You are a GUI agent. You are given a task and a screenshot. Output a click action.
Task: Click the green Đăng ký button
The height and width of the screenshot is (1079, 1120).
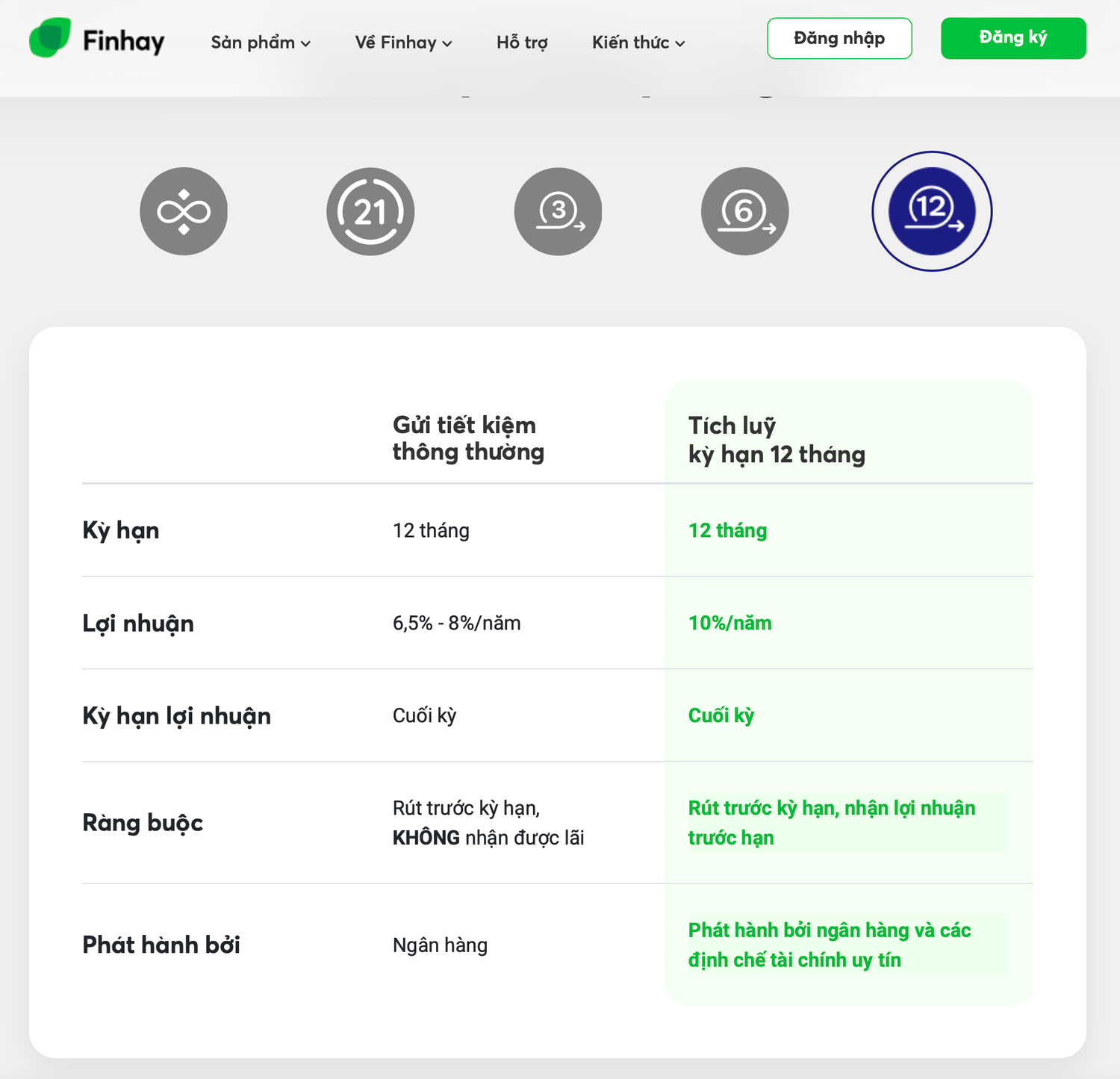1013,38
